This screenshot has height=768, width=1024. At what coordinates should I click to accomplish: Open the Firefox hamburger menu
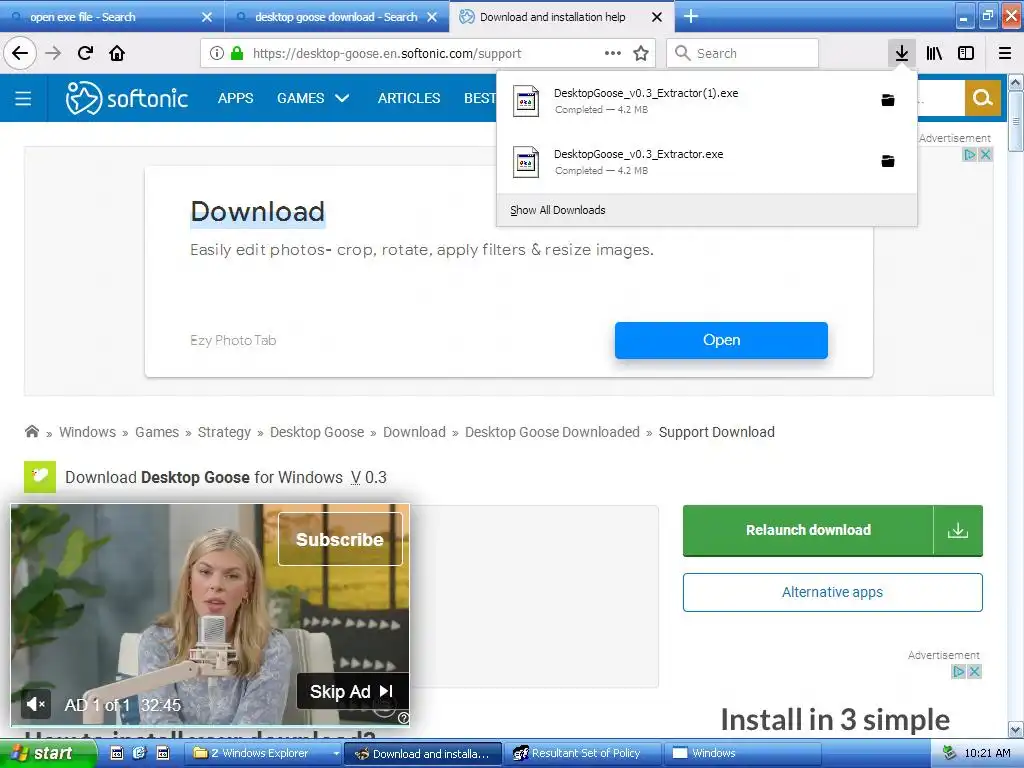(x=1005, y=53)
